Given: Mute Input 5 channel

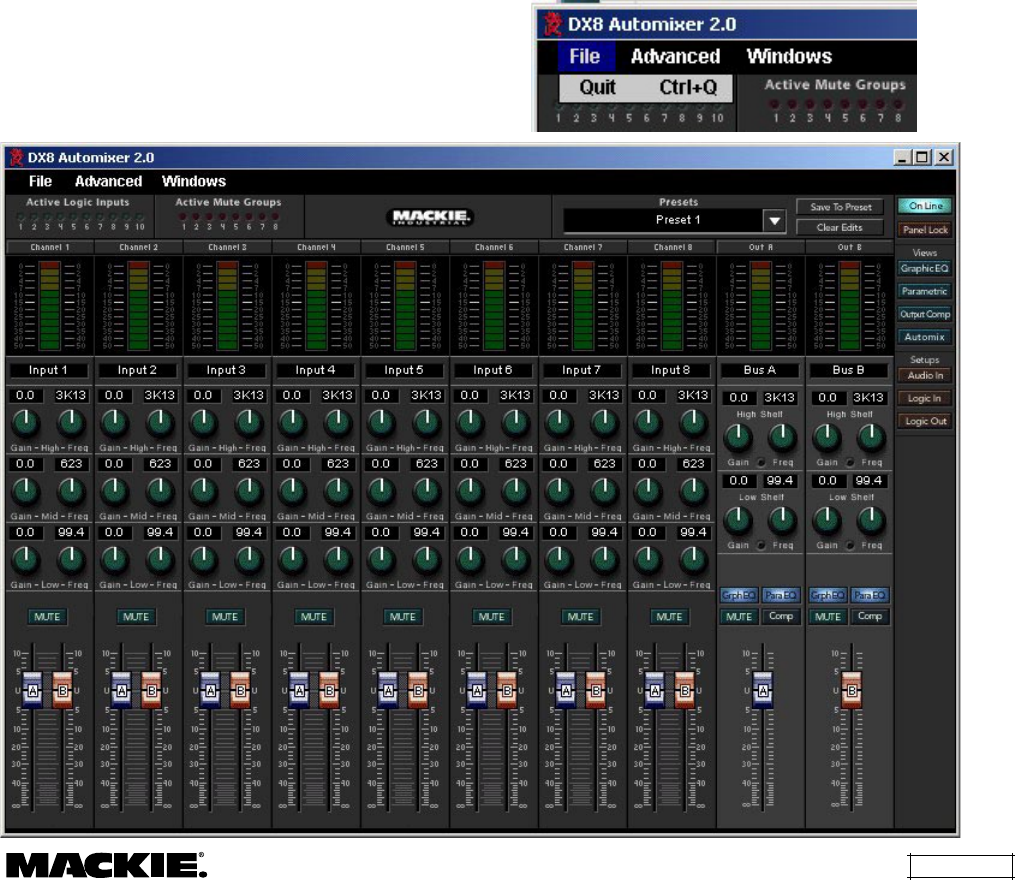Looking at the screenshot, I should (403, 616).
